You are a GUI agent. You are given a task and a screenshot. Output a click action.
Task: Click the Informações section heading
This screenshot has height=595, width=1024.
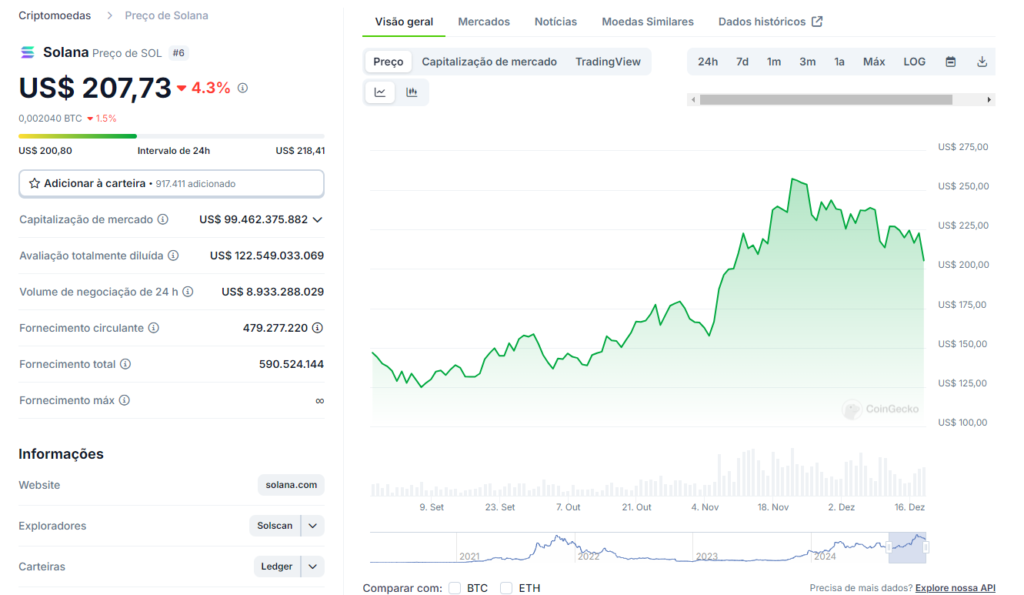61,454
